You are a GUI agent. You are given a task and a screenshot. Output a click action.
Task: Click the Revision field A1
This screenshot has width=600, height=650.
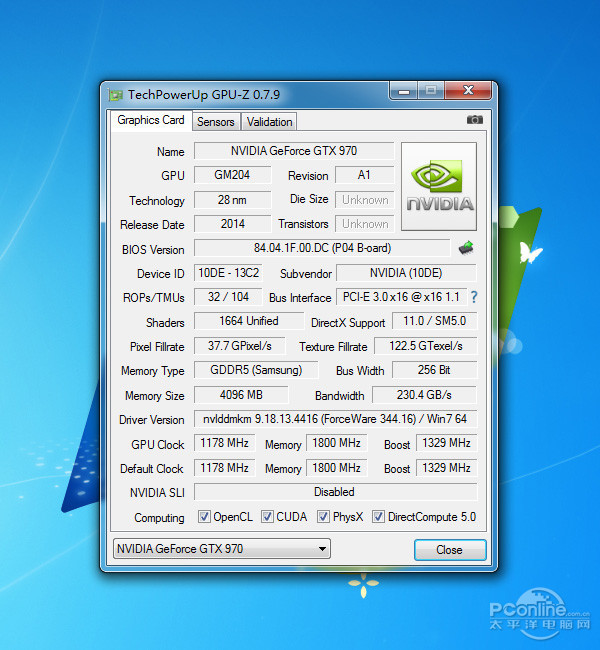coord(364,175)
